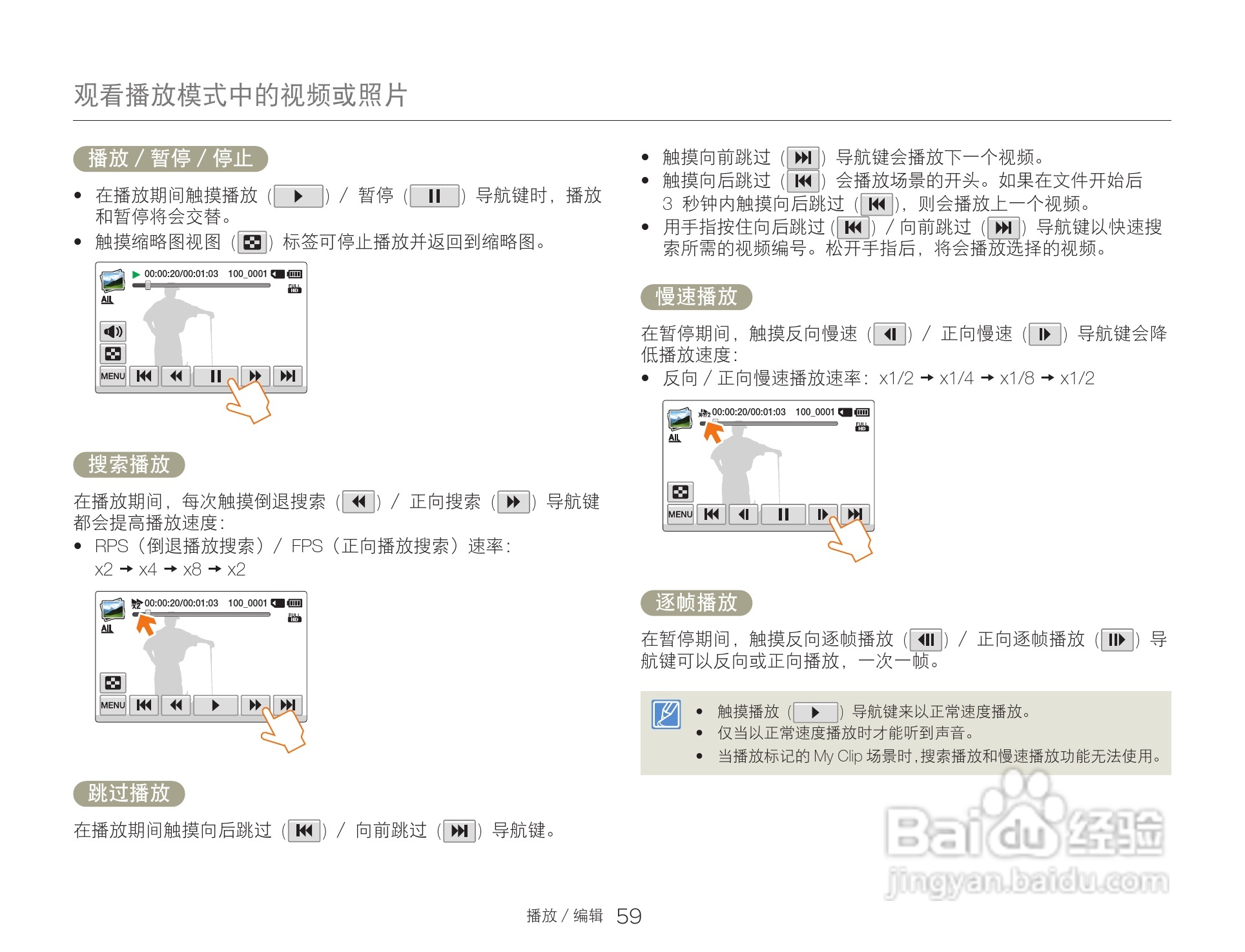Tap forward slow playback key in slow playback screen
The height and width of the screenshot is (952, 1245).
[x=822, y=513]
